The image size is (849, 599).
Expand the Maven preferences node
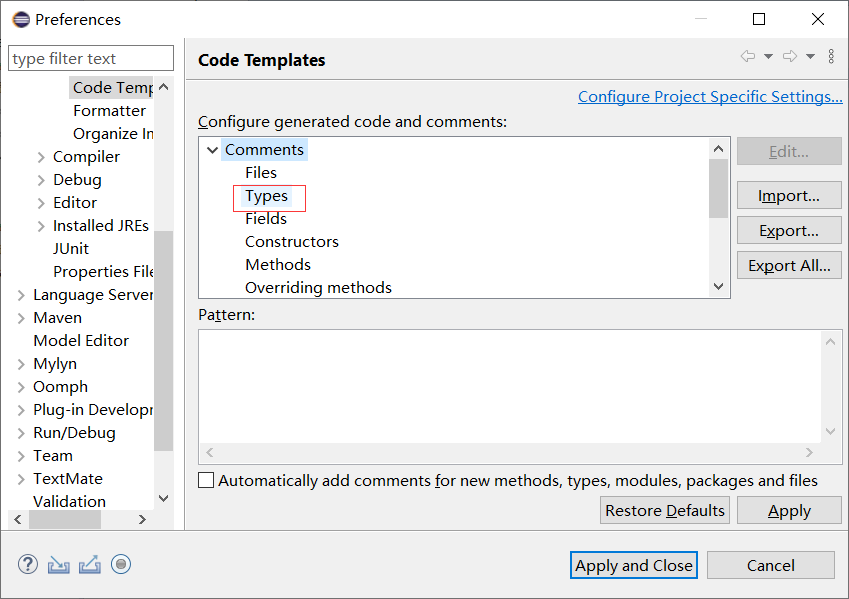click(21, 318)
